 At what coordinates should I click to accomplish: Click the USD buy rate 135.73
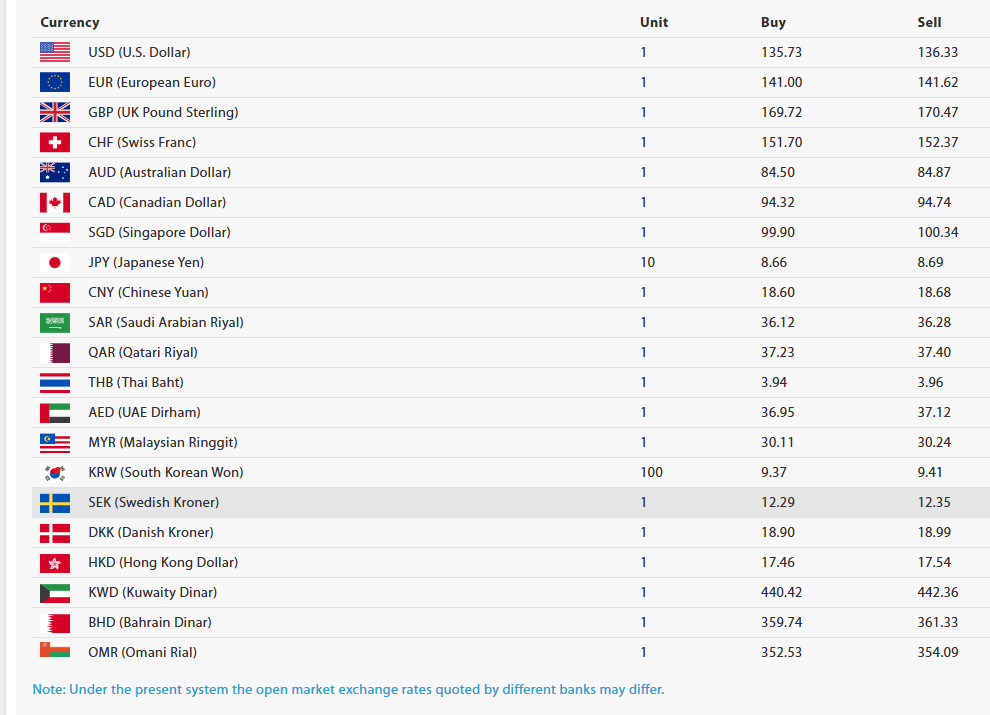pyautogui.click(x=781, y=52)
